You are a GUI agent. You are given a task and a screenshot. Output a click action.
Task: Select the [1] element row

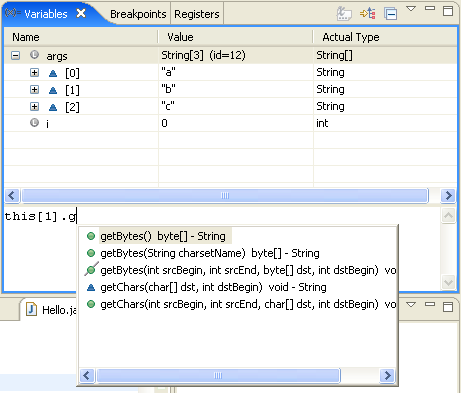click(x=230, y=89)
